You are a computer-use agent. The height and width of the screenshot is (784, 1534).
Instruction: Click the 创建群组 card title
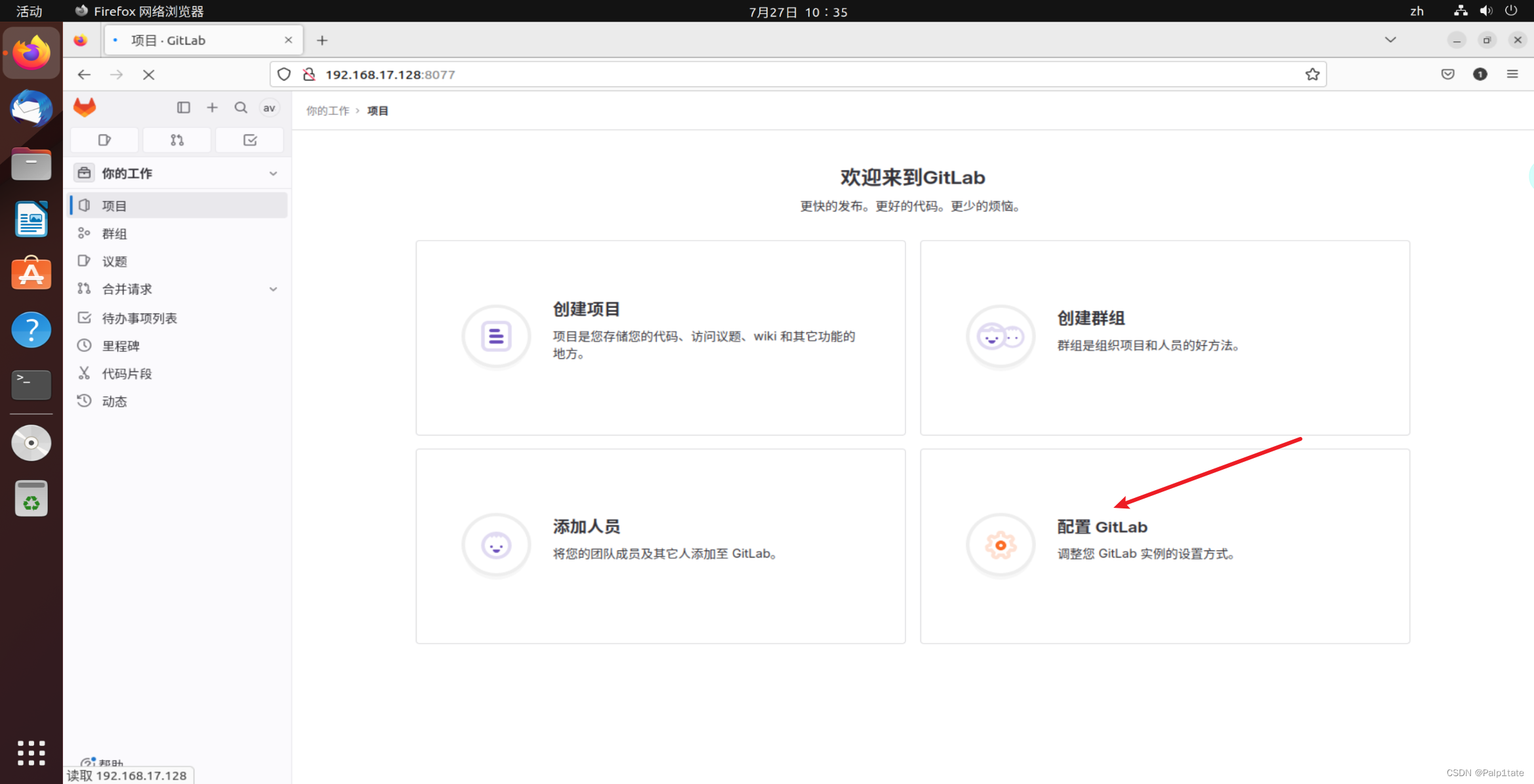tap(1090, 318)
